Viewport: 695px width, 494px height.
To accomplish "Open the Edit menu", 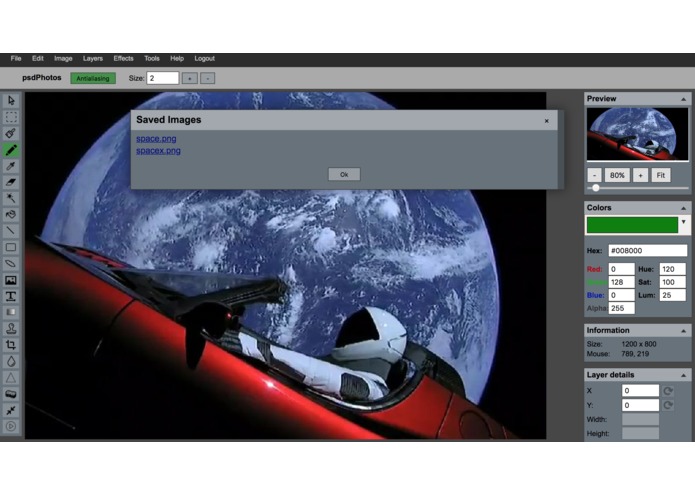I will (x=38, y=58).
